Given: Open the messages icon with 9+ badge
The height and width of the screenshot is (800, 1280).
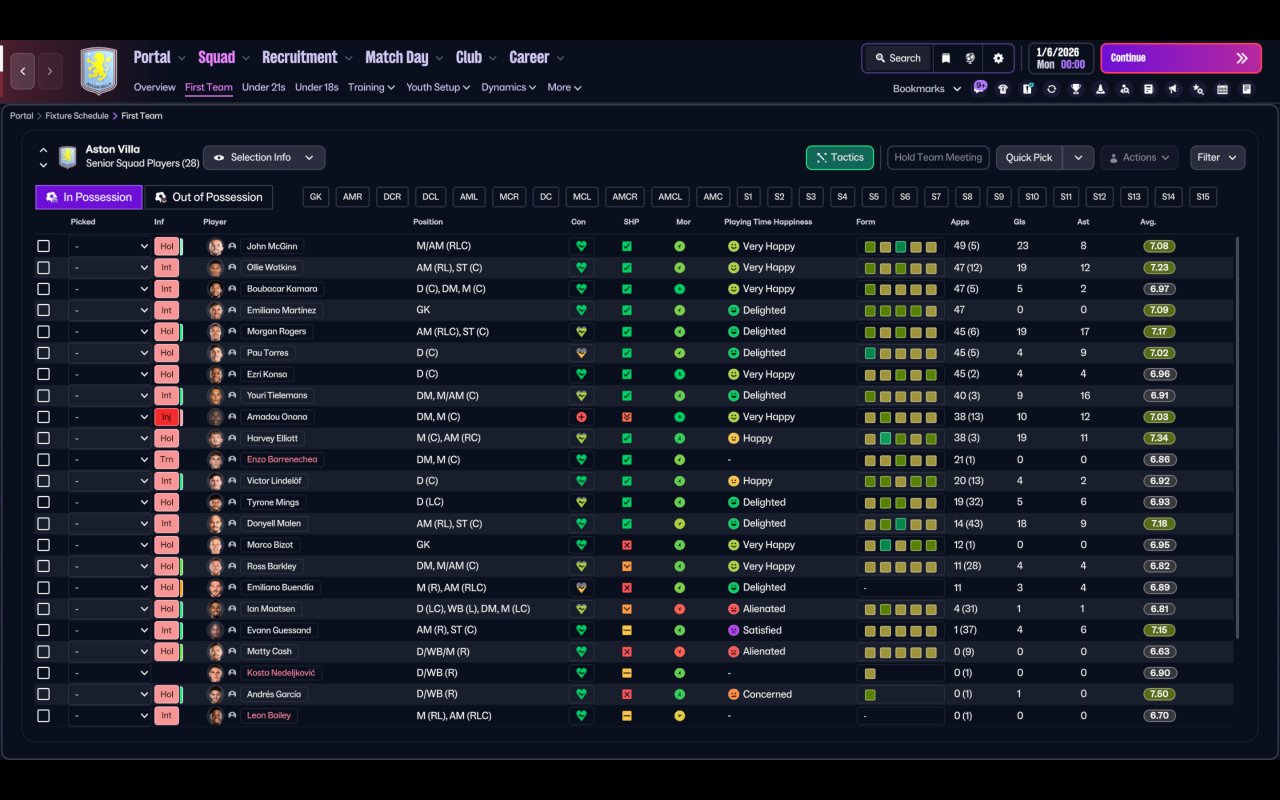Looking at the screenshot, I should (980, 88).
